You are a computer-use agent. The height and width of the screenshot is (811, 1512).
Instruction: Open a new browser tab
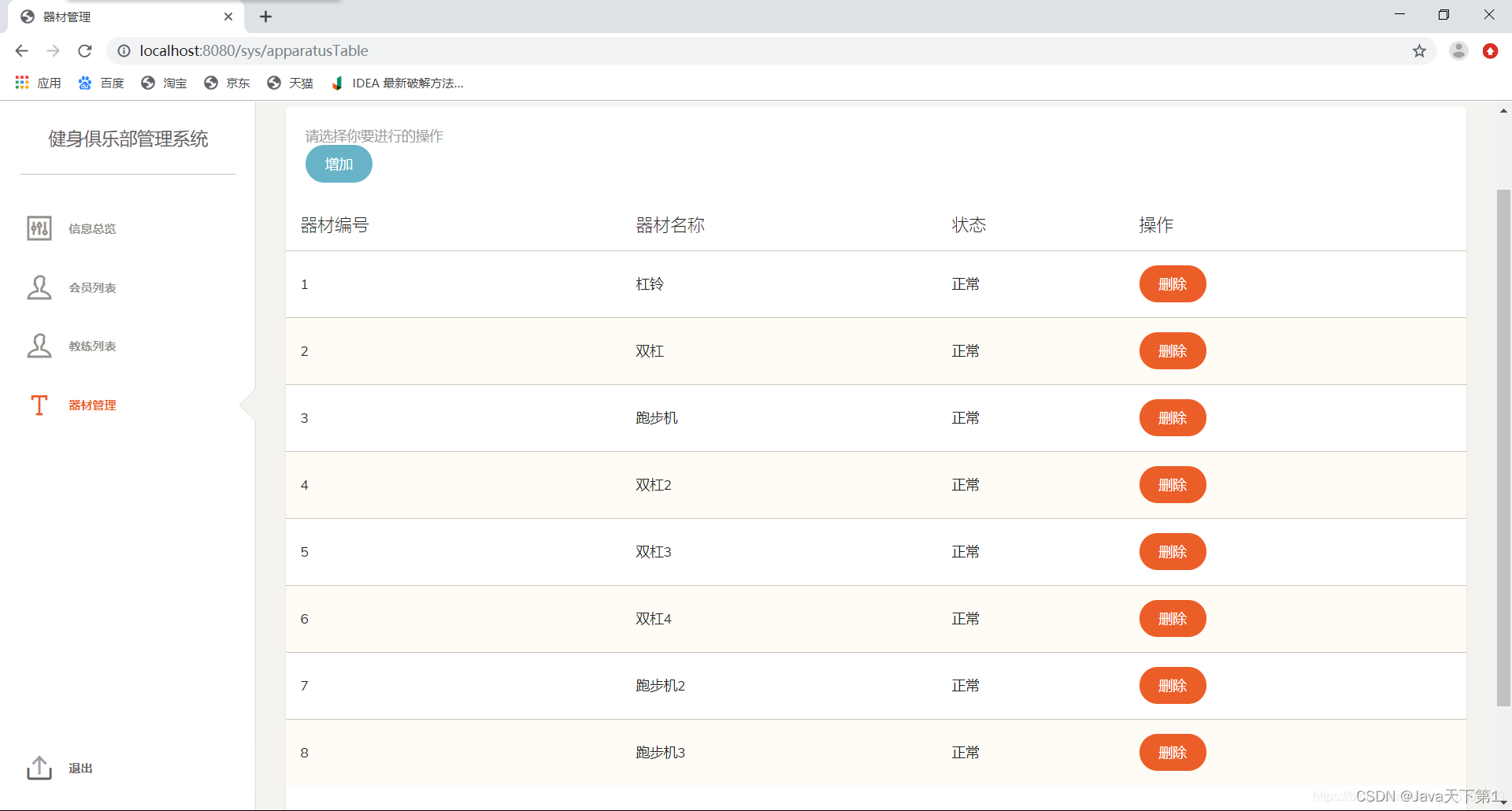coord(266,17)
